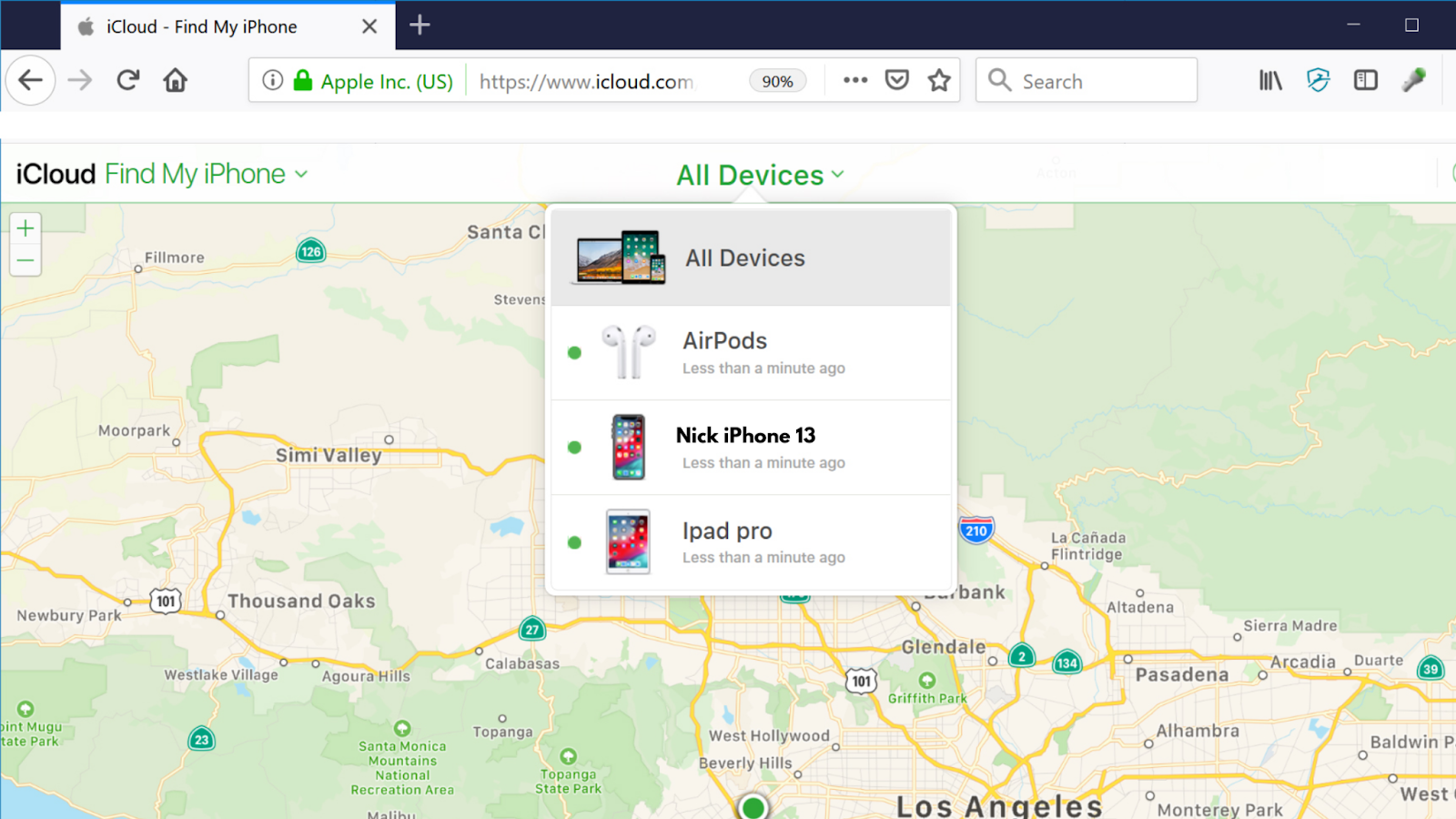Open page actions three-dot menu

855,80
